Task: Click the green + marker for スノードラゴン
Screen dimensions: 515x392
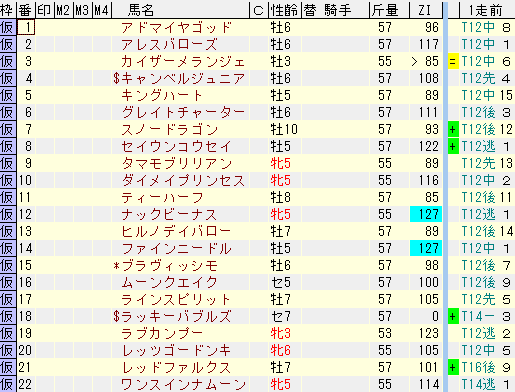Action: [x=453, y=129]
